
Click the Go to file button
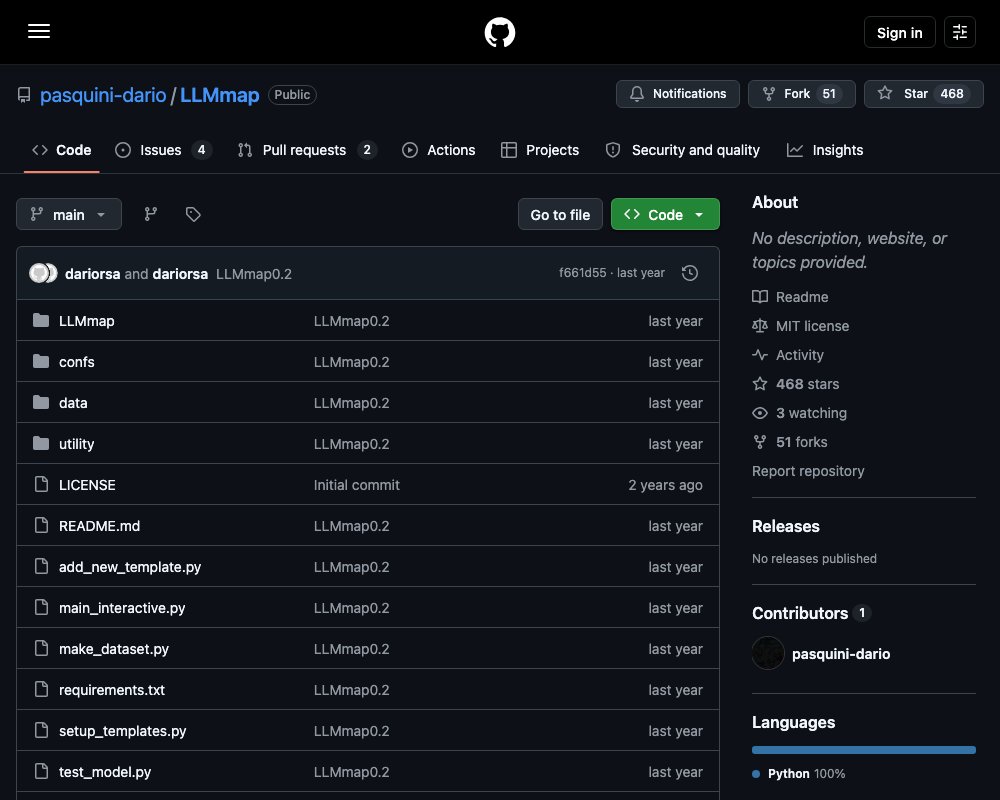pos(560,214)
